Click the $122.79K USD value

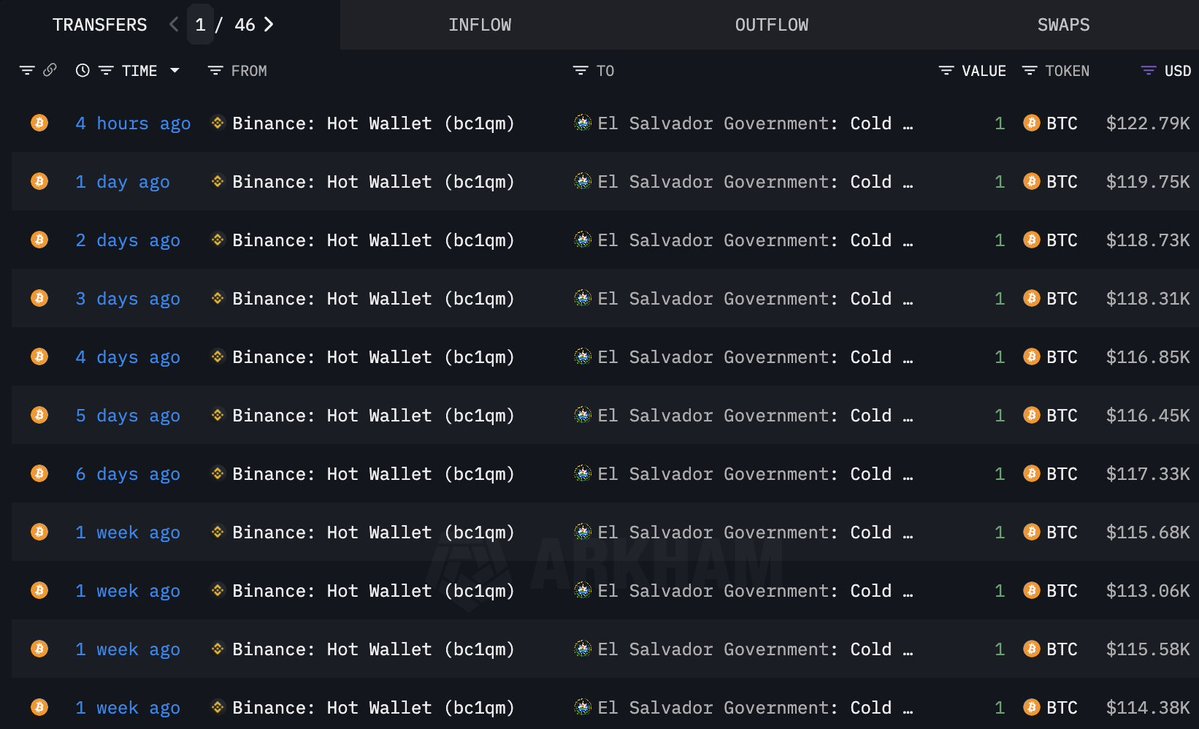point(1148,123)
